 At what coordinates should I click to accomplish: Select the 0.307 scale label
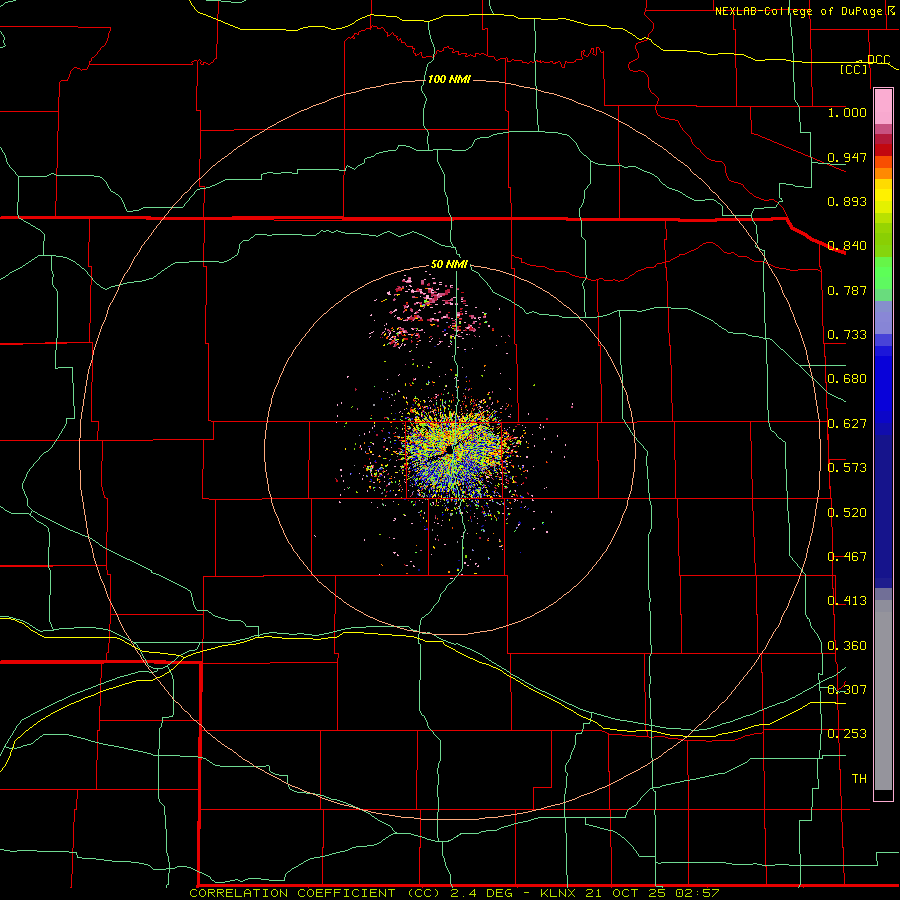click(847, 690)
